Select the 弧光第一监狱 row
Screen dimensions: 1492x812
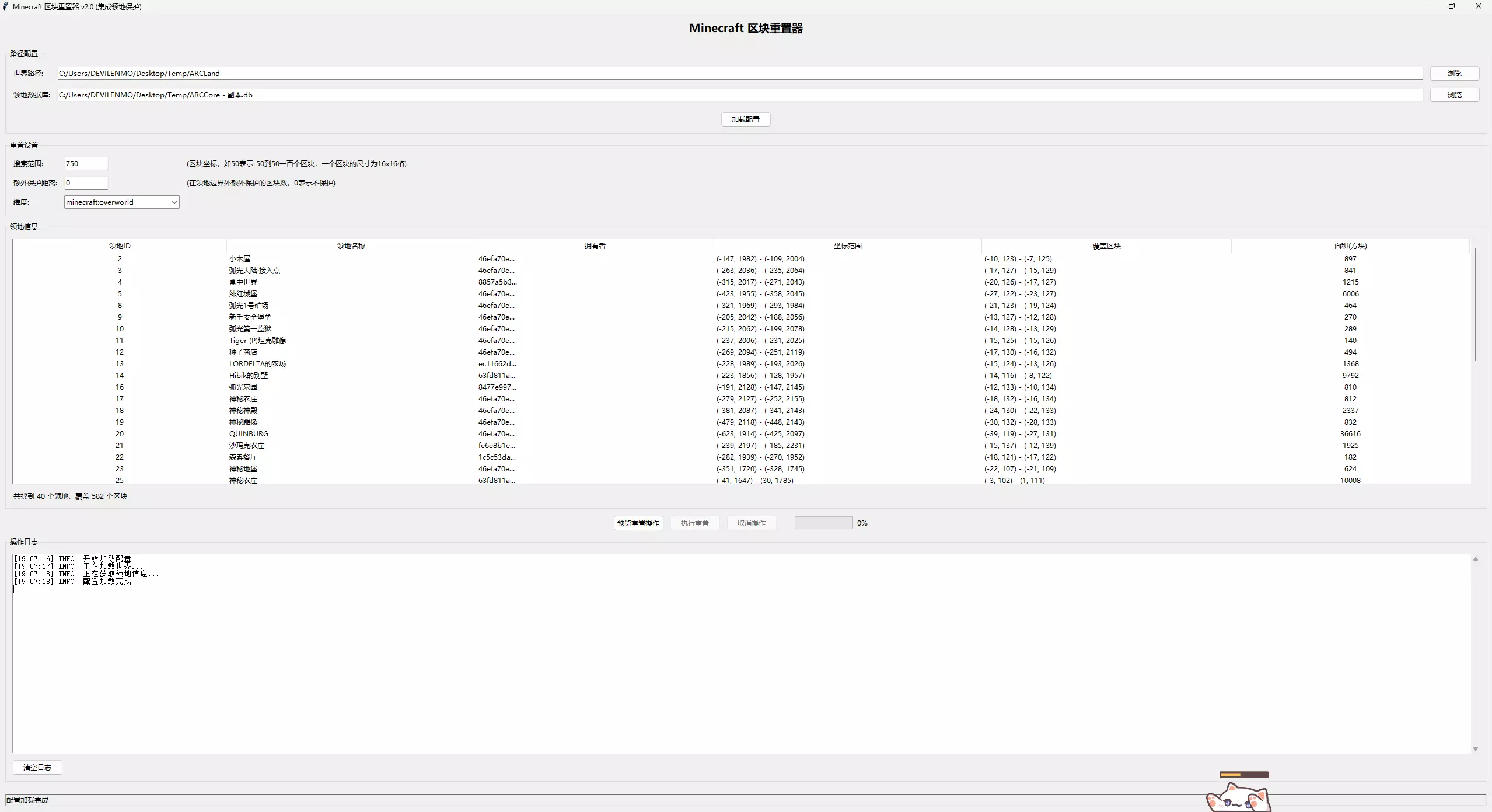(x=741, y=328)
